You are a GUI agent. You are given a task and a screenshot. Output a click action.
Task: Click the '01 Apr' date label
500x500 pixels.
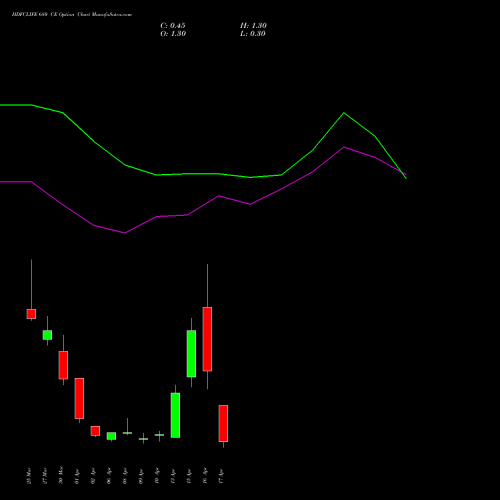point(77,477)
